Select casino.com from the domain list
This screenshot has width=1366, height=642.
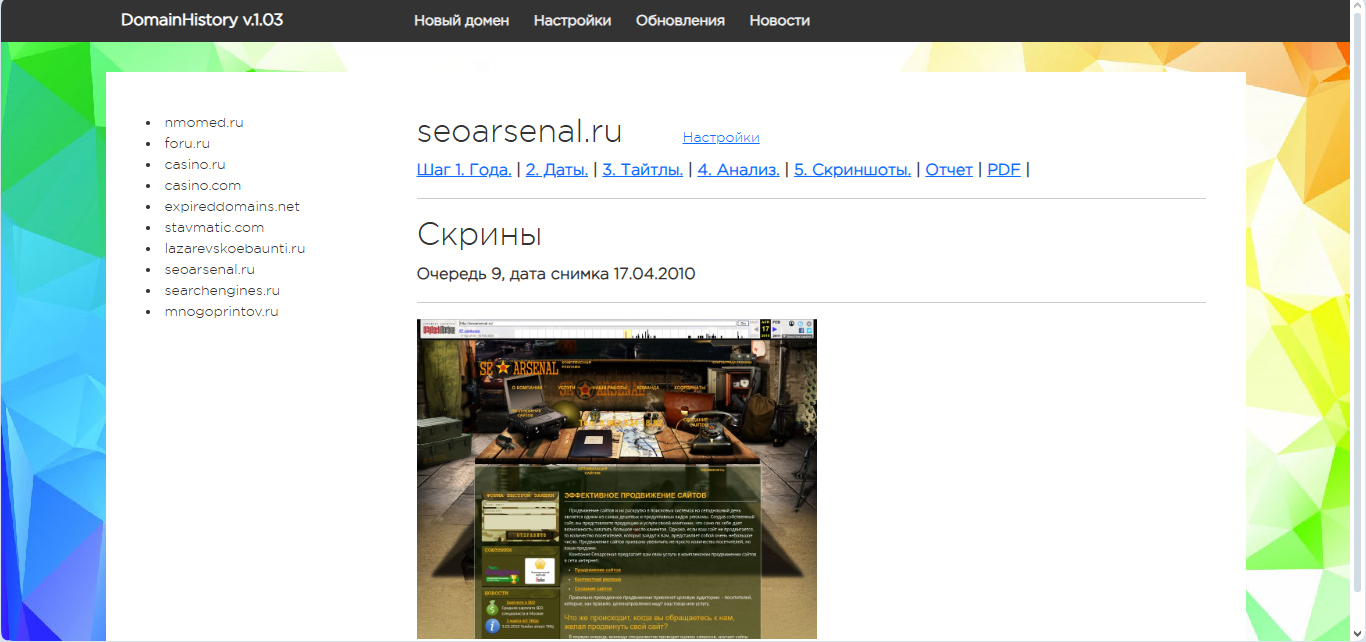pos(203,186)
